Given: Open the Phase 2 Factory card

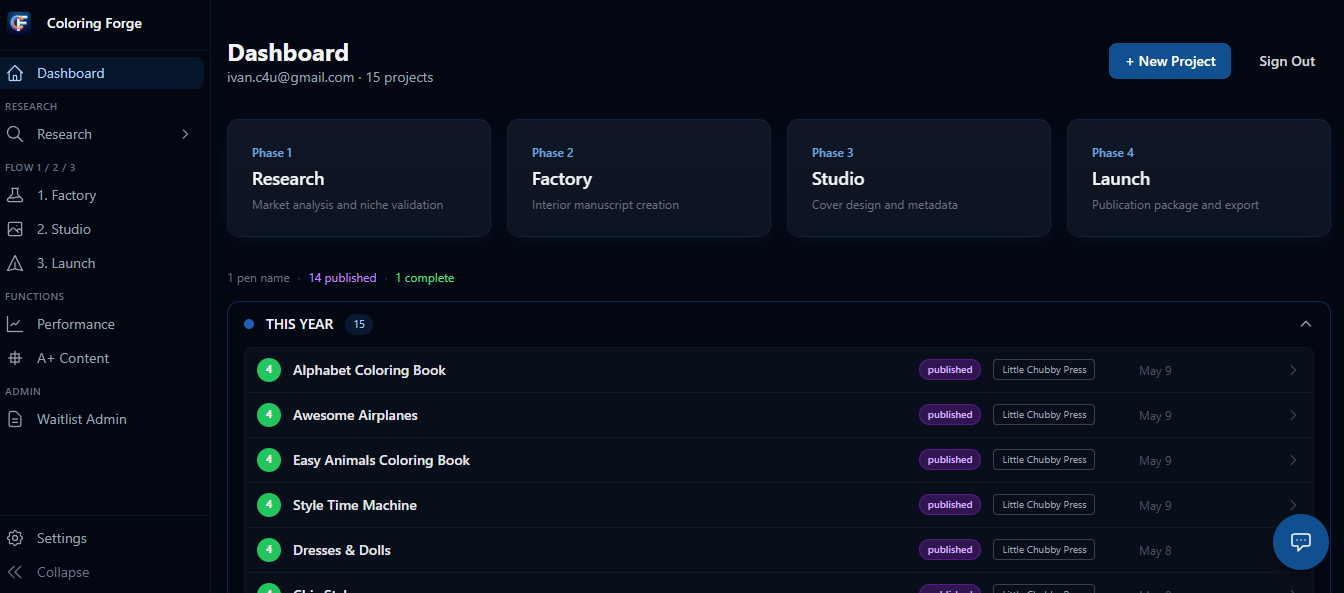Looking at the screenshot, I should (639, 178).
